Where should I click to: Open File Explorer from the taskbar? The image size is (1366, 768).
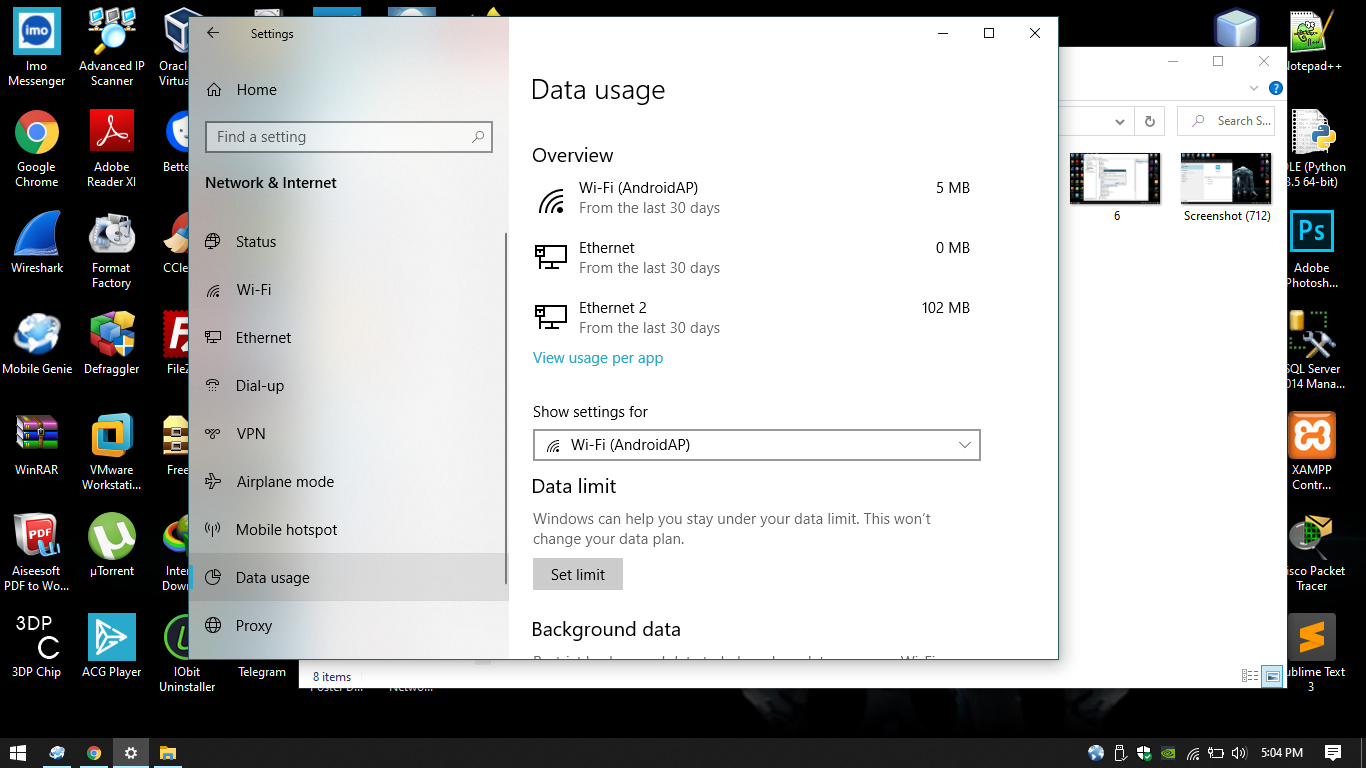[167, 752]
